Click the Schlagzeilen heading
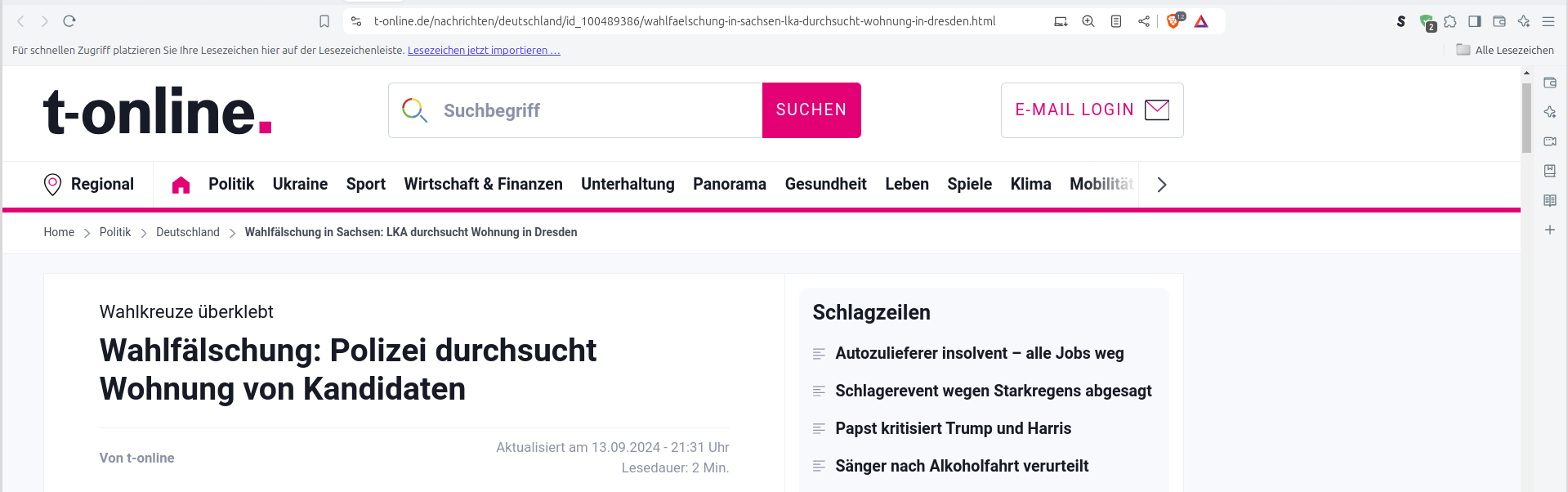The width and height of the screenshot is (1568, 492). click(x=872, y=312)
